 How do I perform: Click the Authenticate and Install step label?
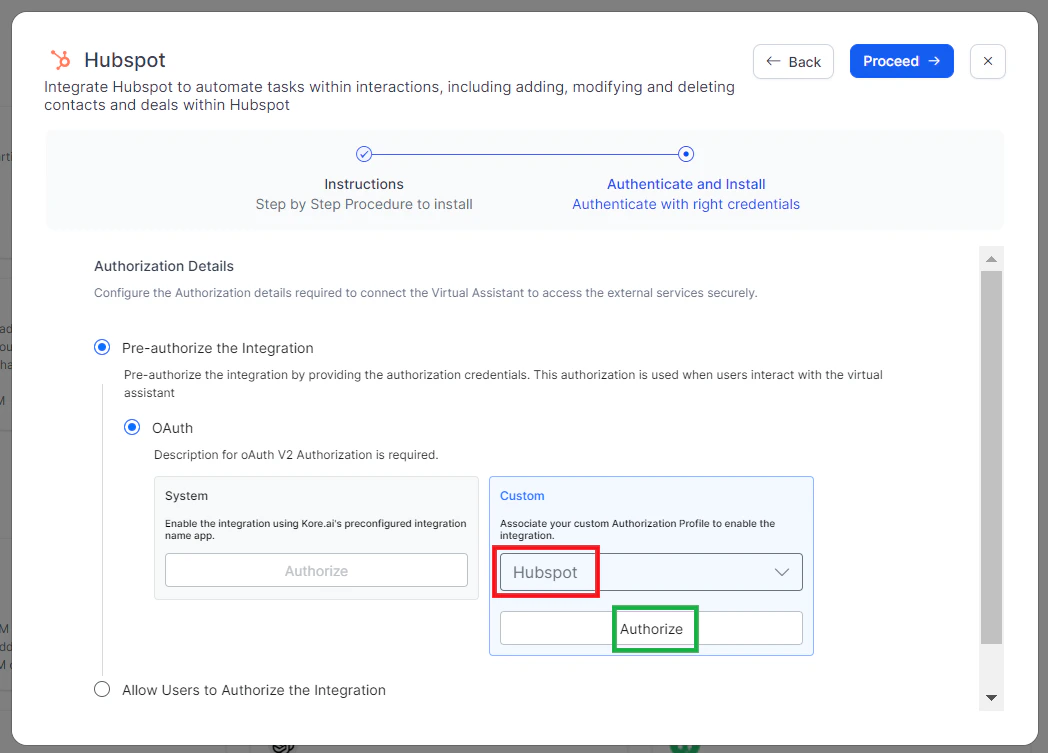click(686, 184)
